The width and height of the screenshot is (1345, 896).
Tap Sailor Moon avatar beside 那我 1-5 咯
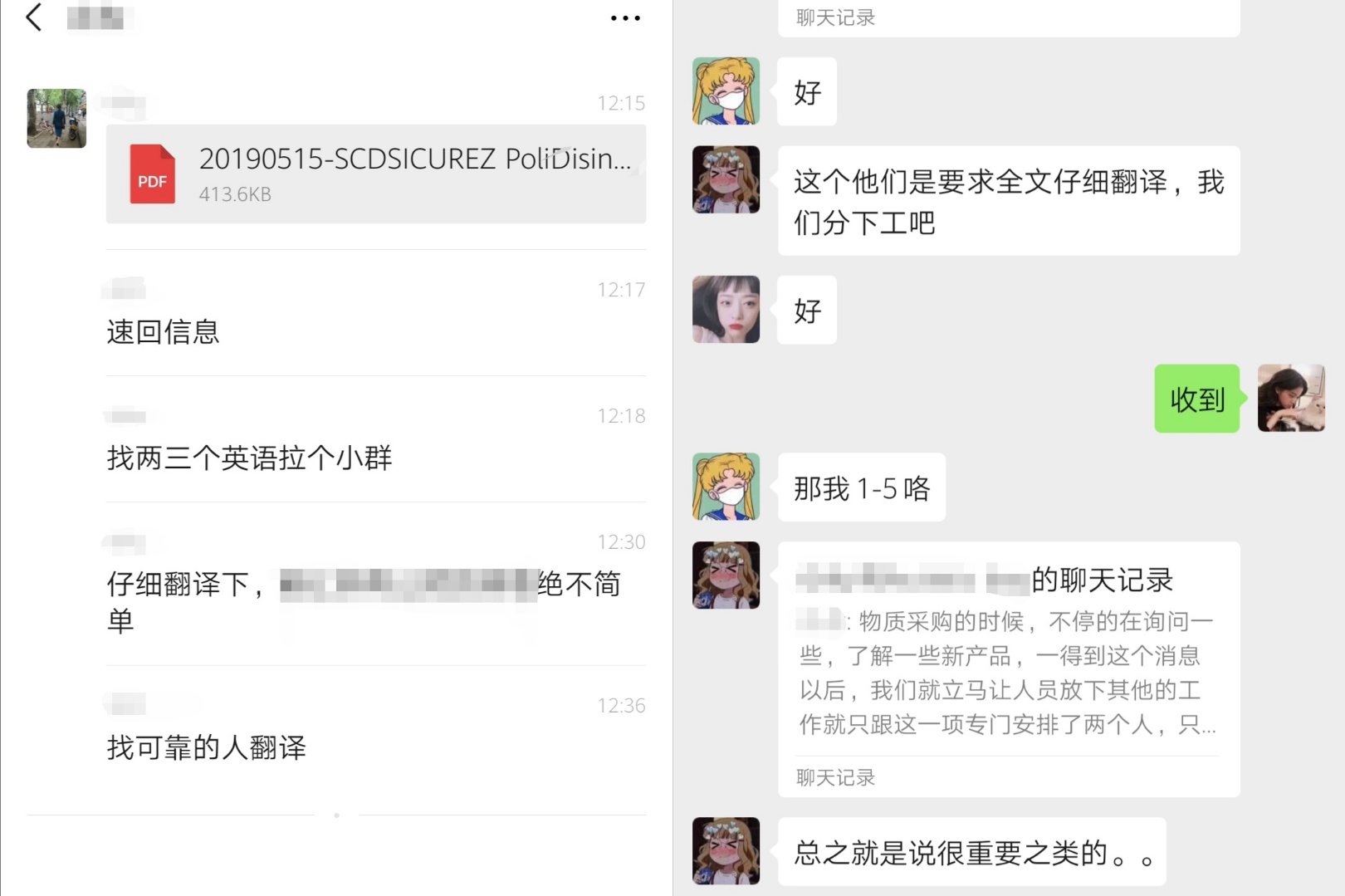pos(726,487)
